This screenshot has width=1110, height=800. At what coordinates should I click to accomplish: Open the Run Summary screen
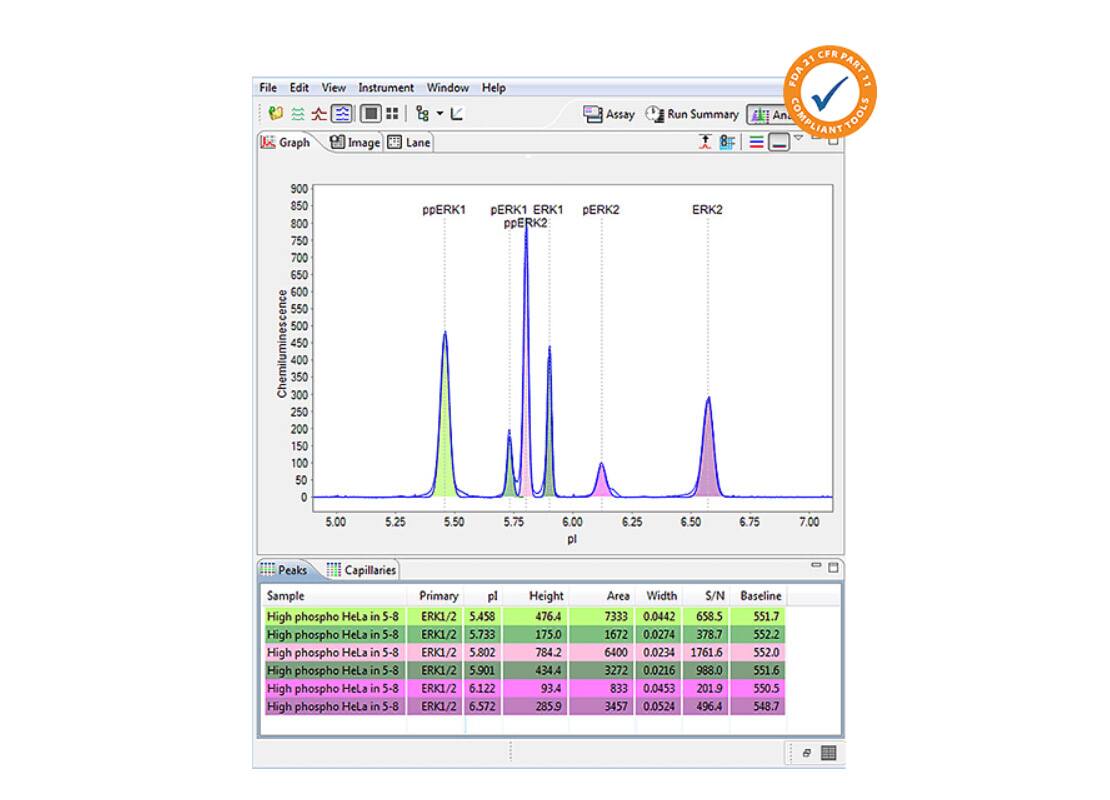(x=692, y=114)
